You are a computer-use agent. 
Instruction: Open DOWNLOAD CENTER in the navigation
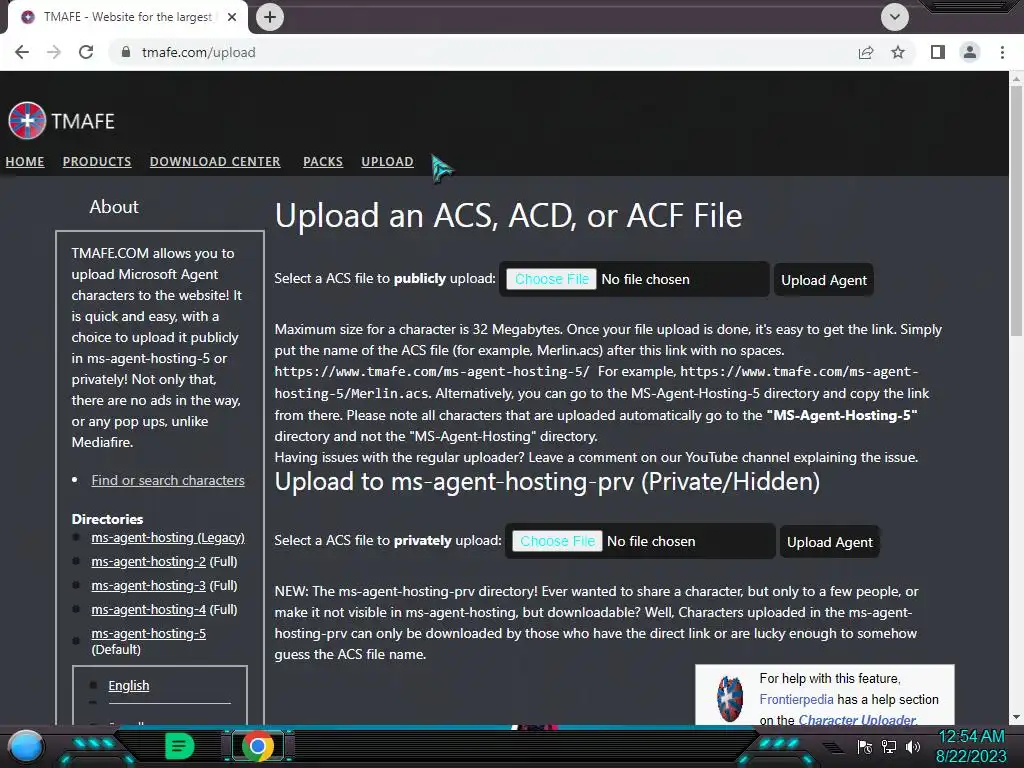pos(215,161)
